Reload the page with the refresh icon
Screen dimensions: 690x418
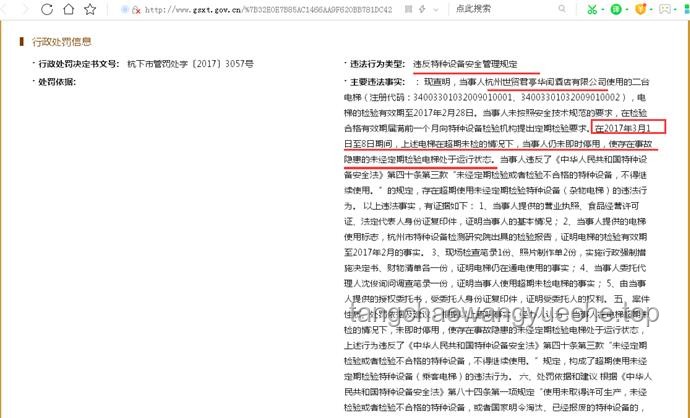coord(47,9)
